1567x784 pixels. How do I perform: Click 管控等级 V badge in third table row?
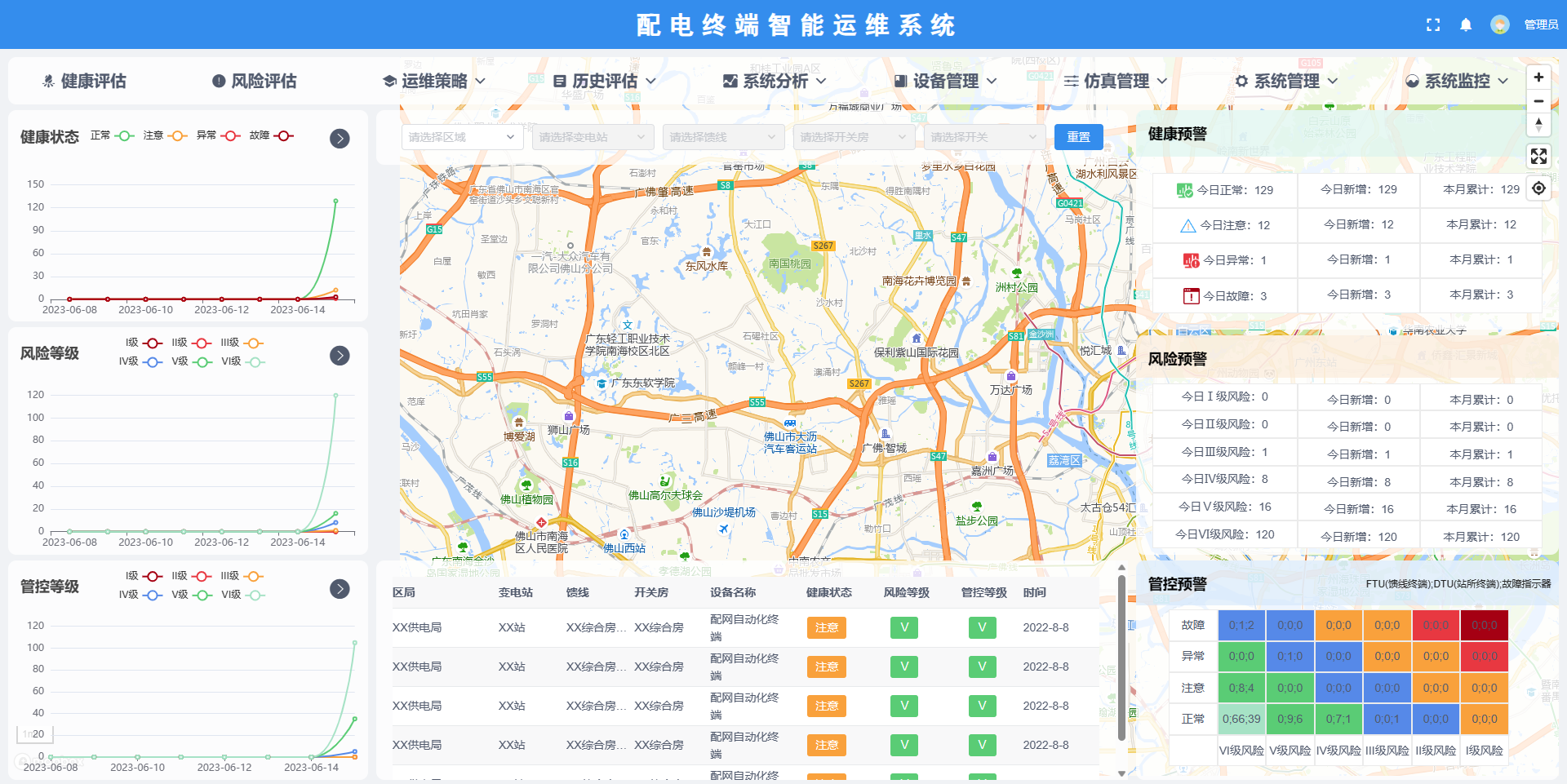(982, 706)
